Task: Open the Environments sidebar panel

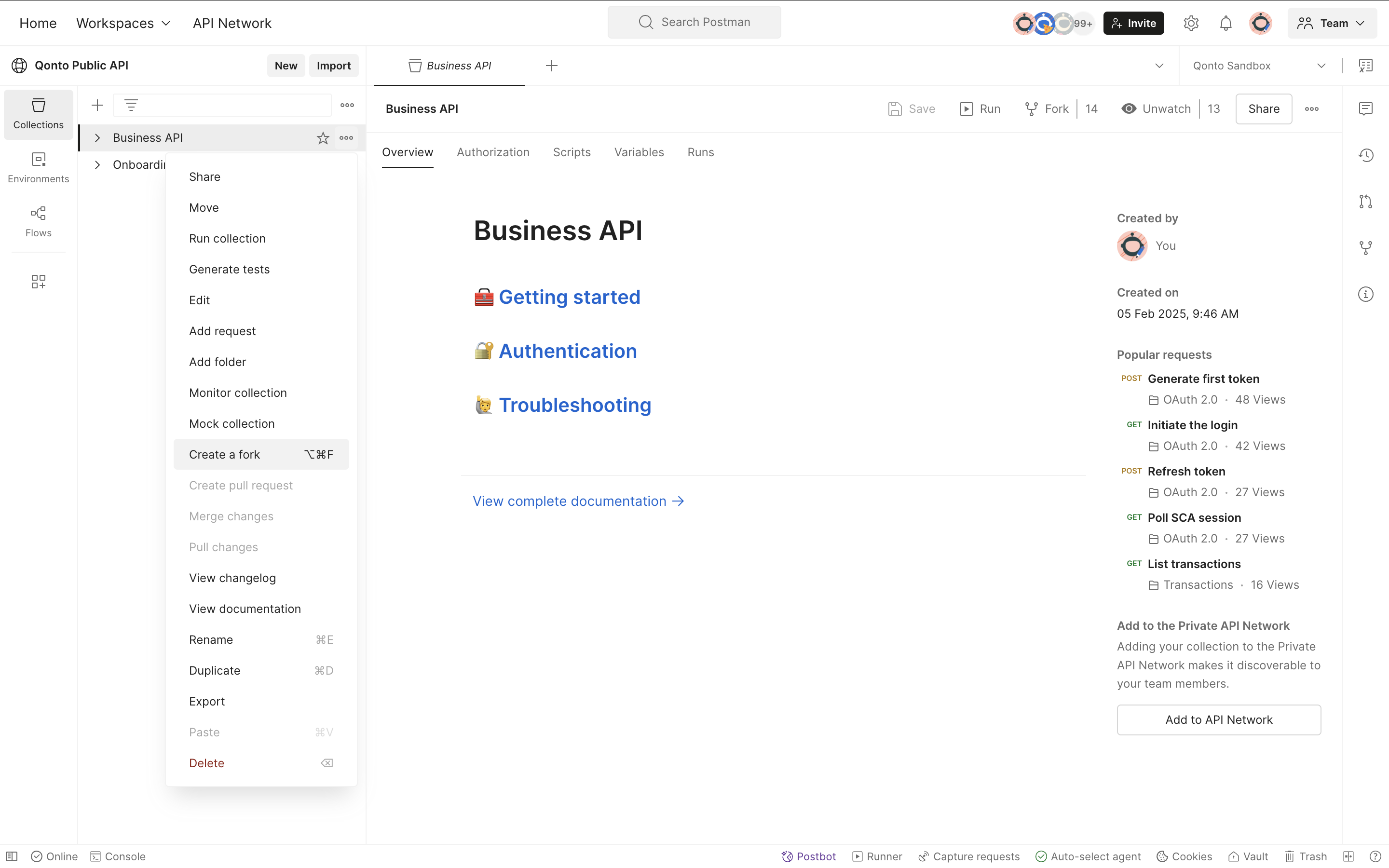Action: point(39,168)
